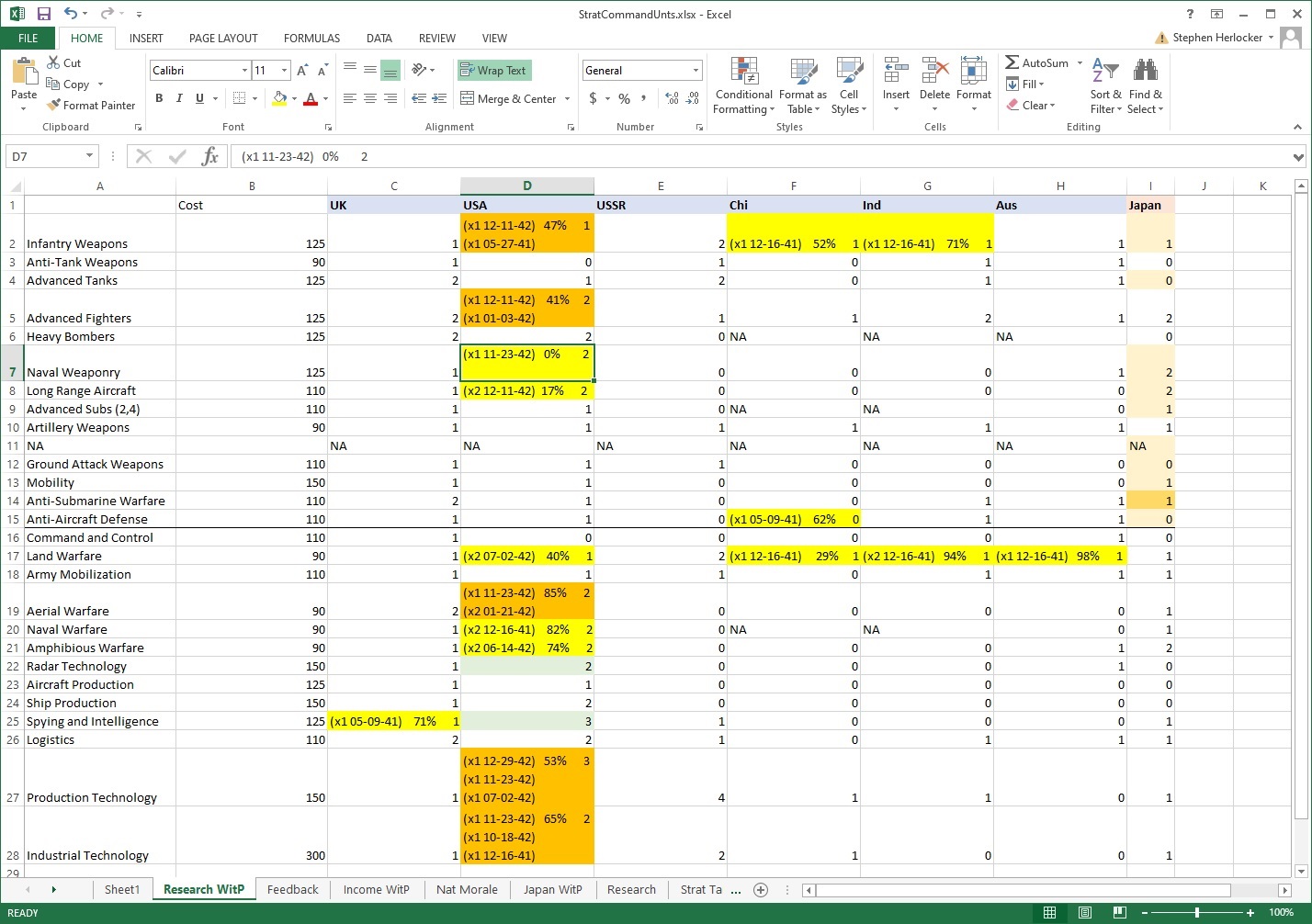
Task: Click the Merge & Center button
Action: tap(508, 98)
